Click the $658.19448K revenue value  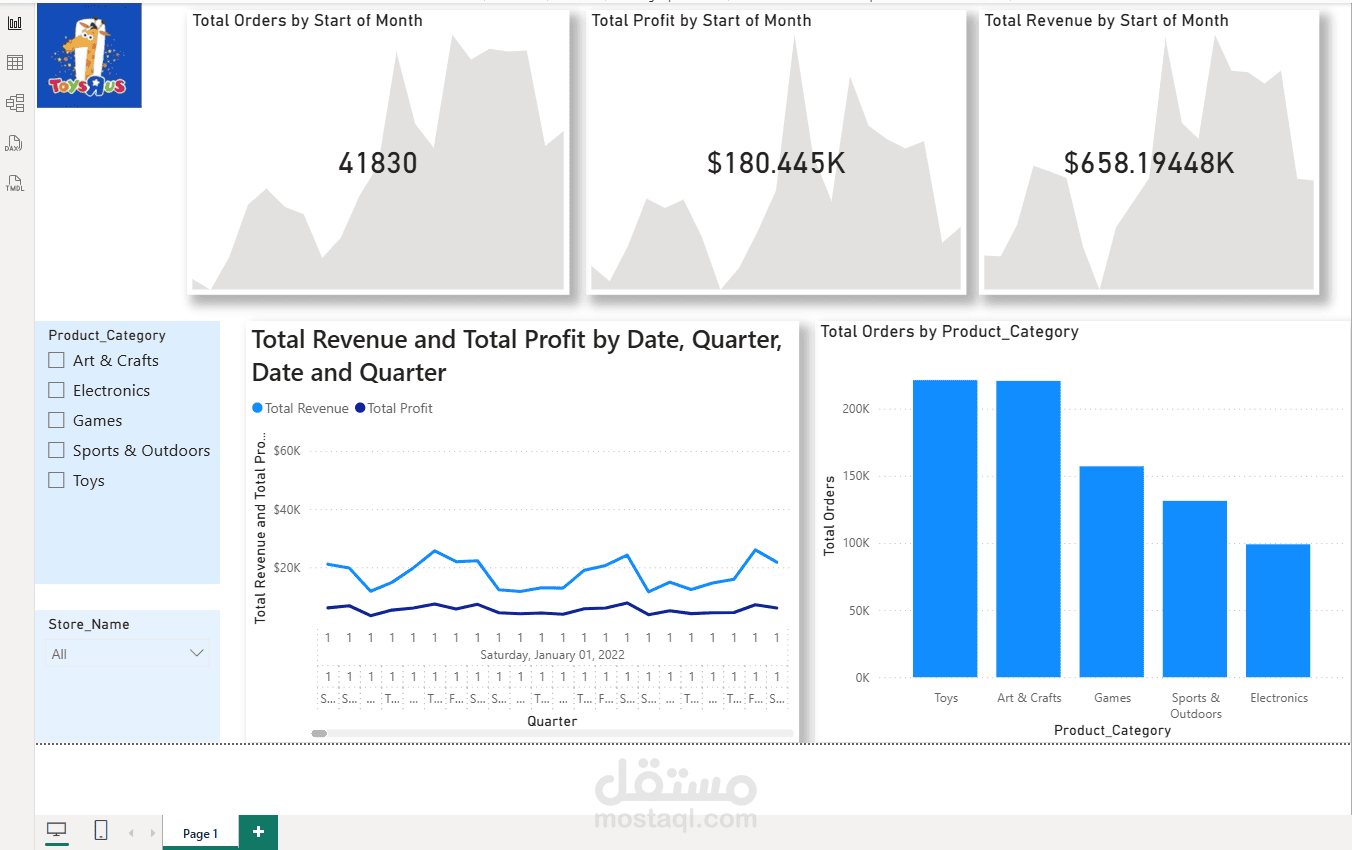tap(1149, 163)
